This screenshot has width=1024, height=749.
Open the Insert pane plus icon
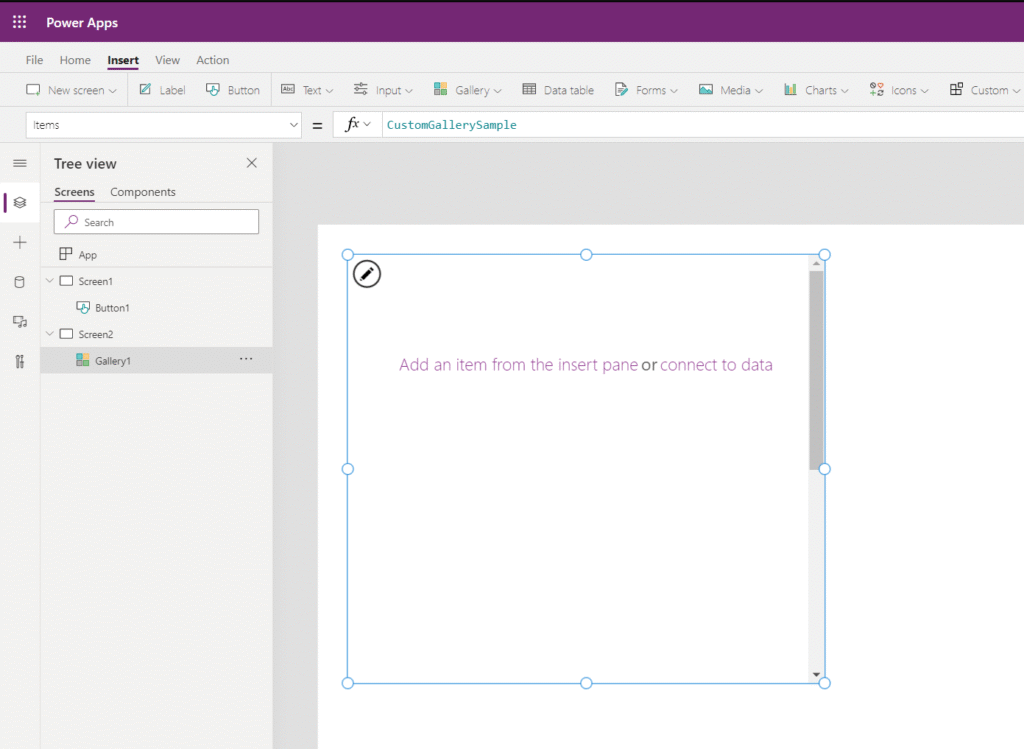point(20,242)
